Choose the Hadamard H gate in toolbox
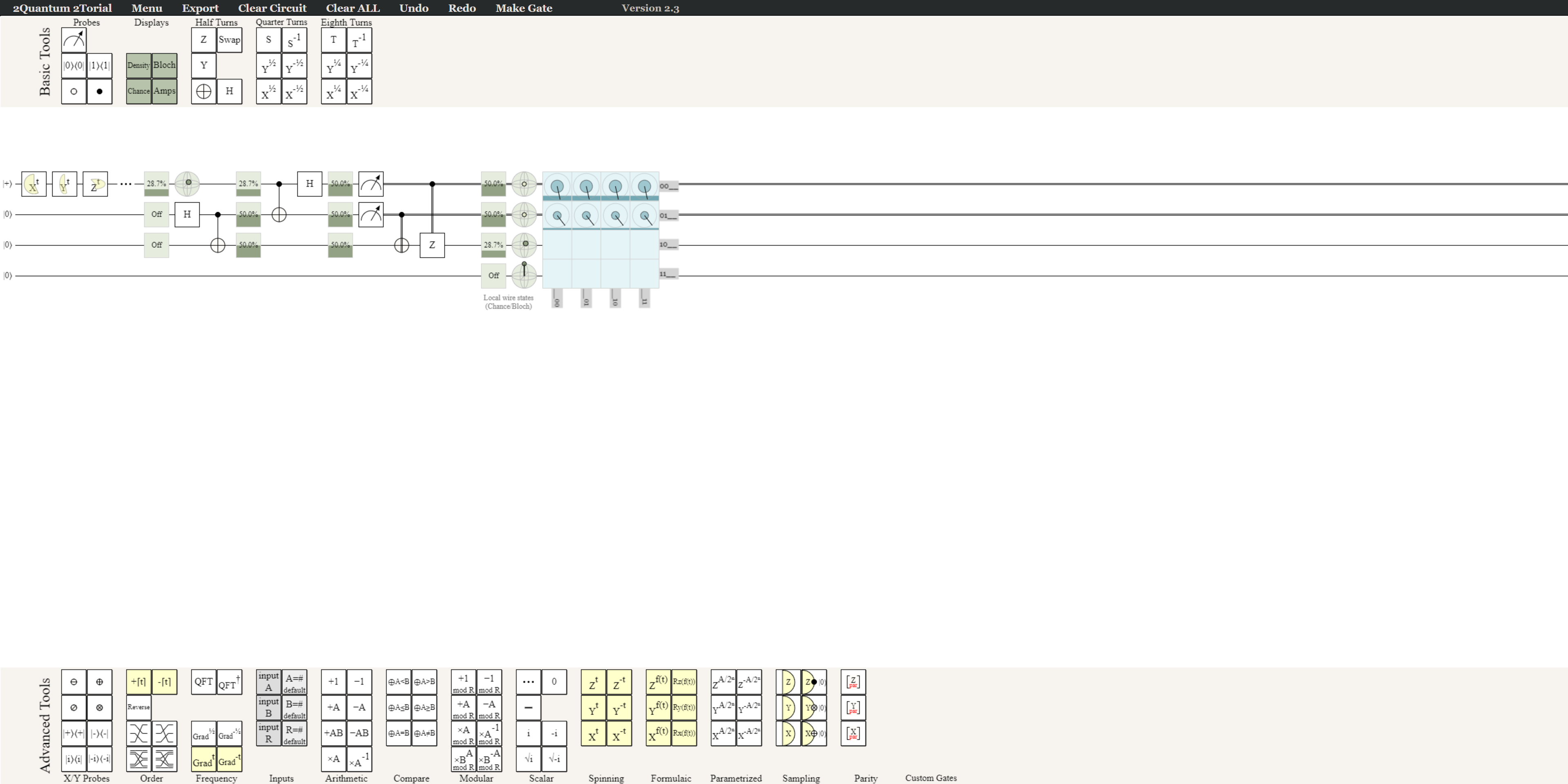The width and height of the screenshot is (1568, 784). (x=230, y=92)
